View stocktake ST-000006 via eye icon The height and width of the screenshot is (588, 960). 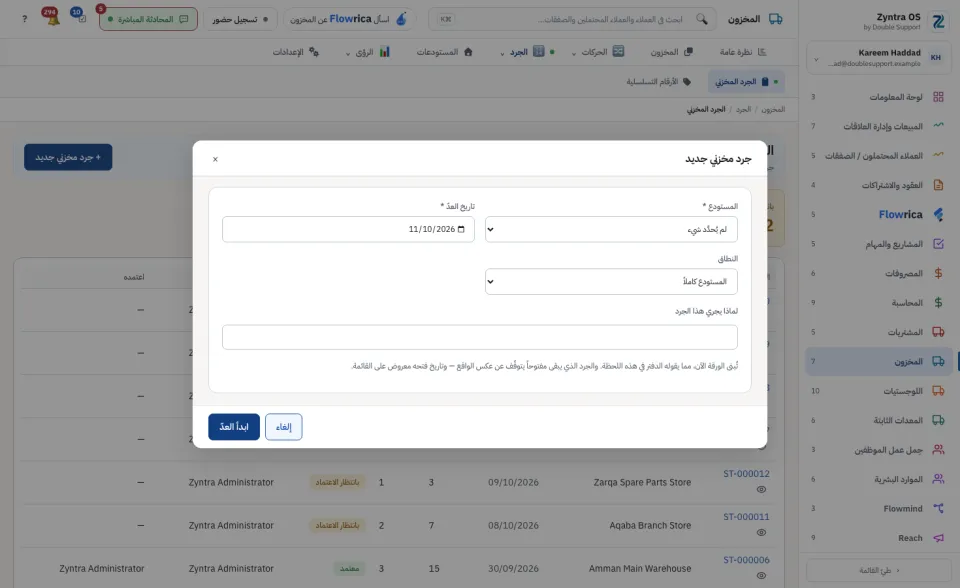point(761,575)
